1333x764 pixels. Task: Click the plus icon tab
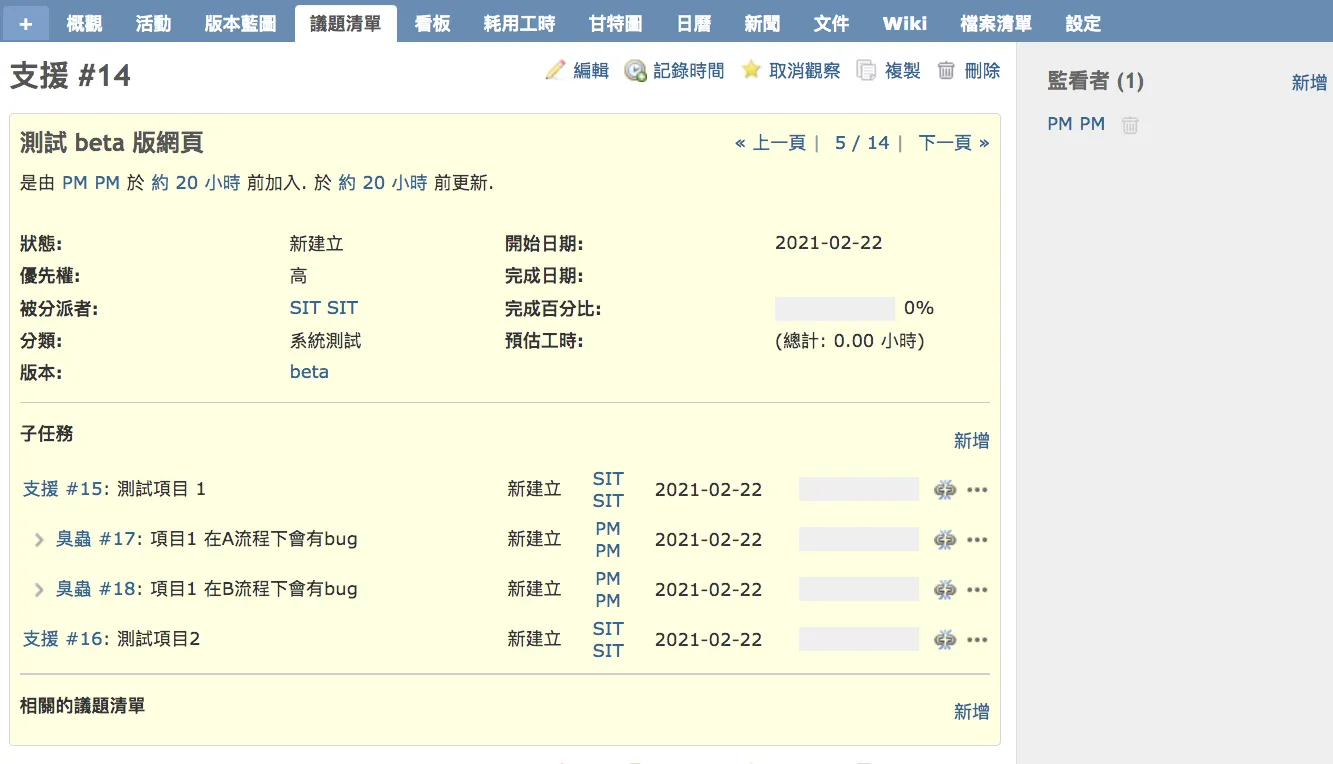click(x=26, y=23)
